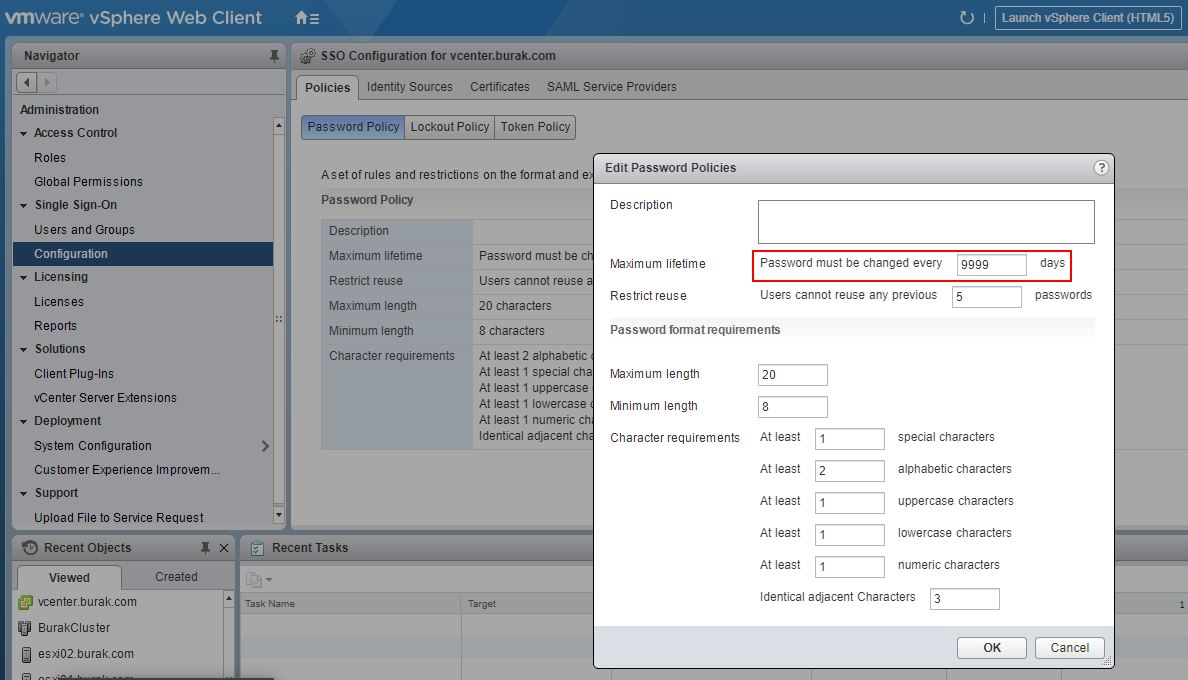1188x680 pixels.
Task: Open Roles in Navigator
Action: [x=50, y=158]
